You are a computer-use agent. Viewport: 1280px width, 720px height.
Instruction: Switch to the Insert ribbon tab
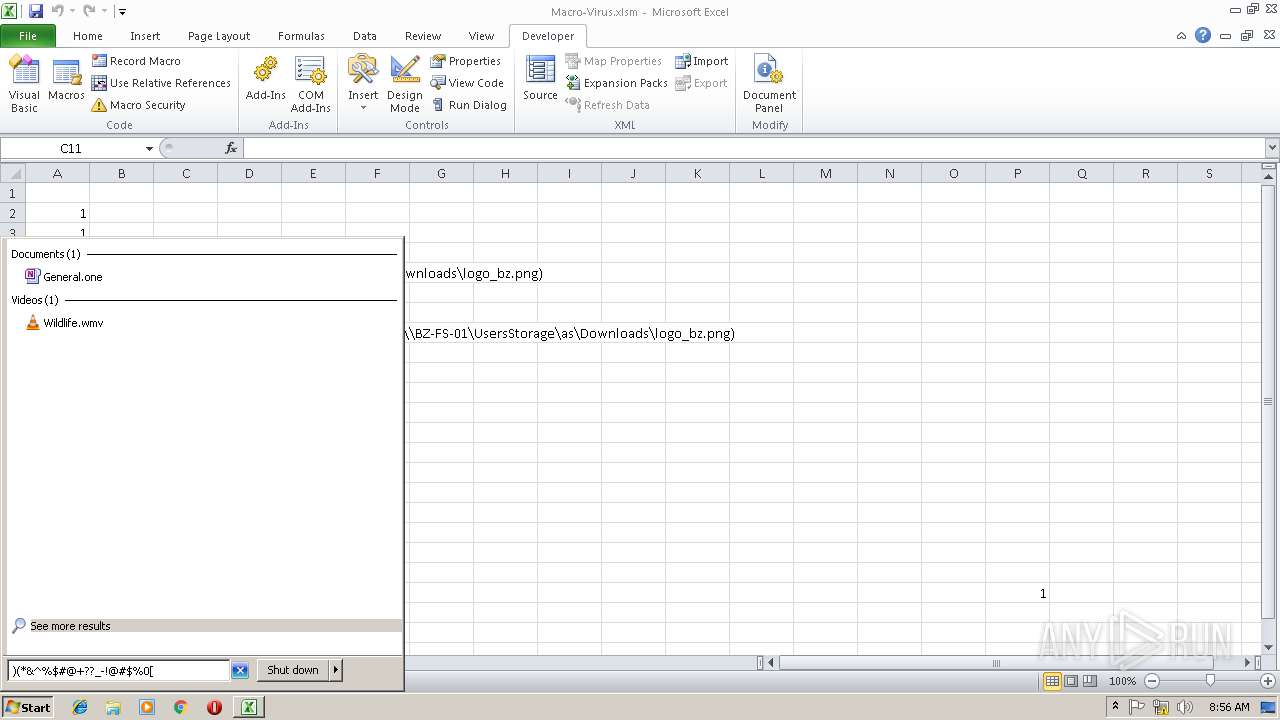[x=145, y=36]
